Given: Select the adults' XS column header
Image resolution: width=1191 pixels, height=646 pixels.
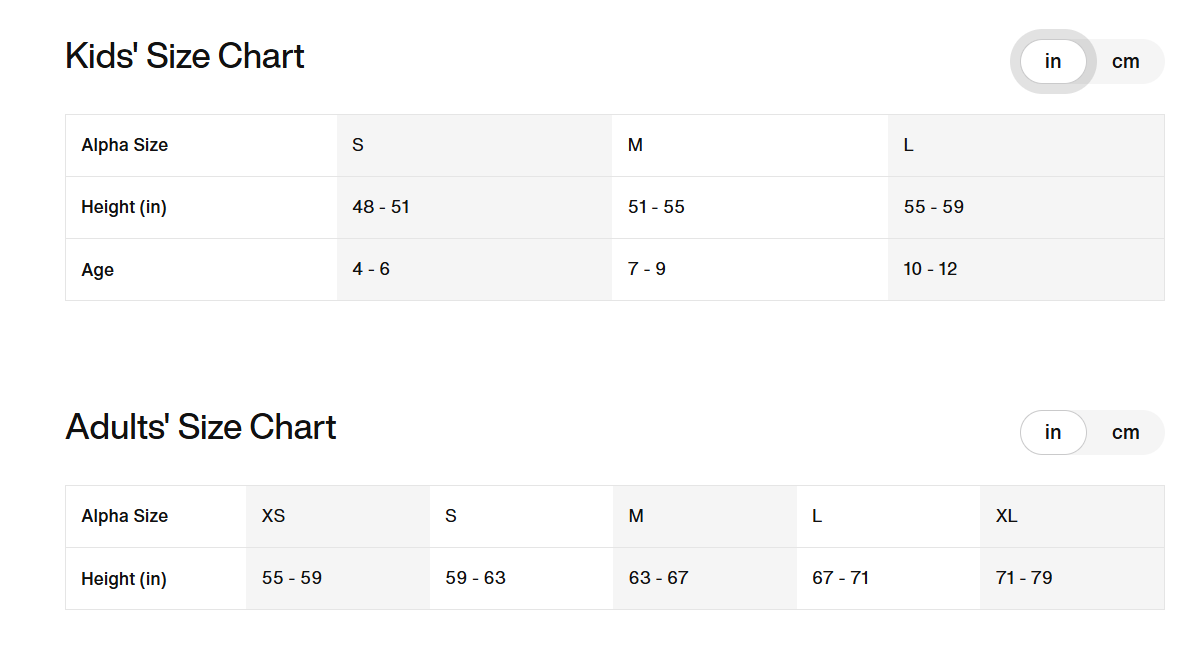Looking at the screenshot, I should pyautogui.click(x=338, y=516).
